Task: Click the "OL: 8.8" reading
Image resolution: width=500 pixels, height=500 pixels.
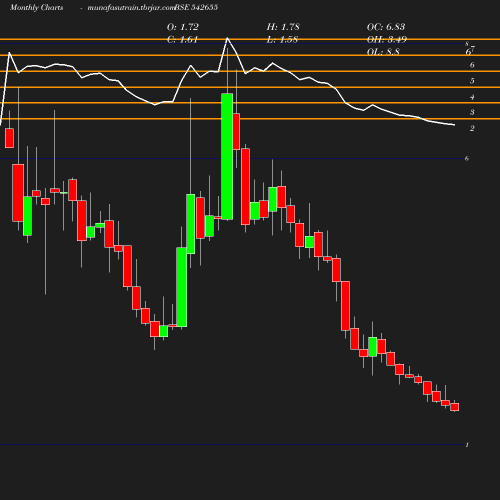Action: (x=383, y=52)
